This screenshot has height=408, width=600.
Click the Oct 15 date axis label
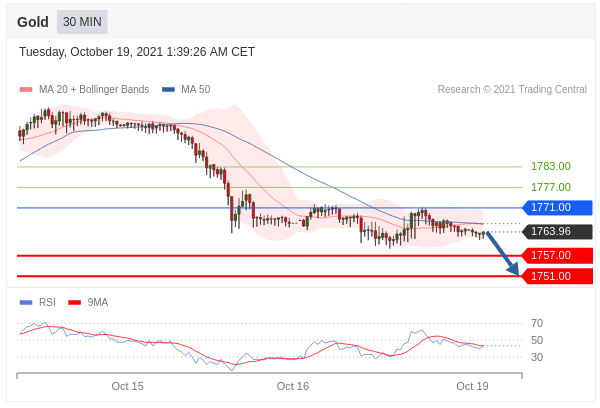pyautogui.click(x=127, y=386)
